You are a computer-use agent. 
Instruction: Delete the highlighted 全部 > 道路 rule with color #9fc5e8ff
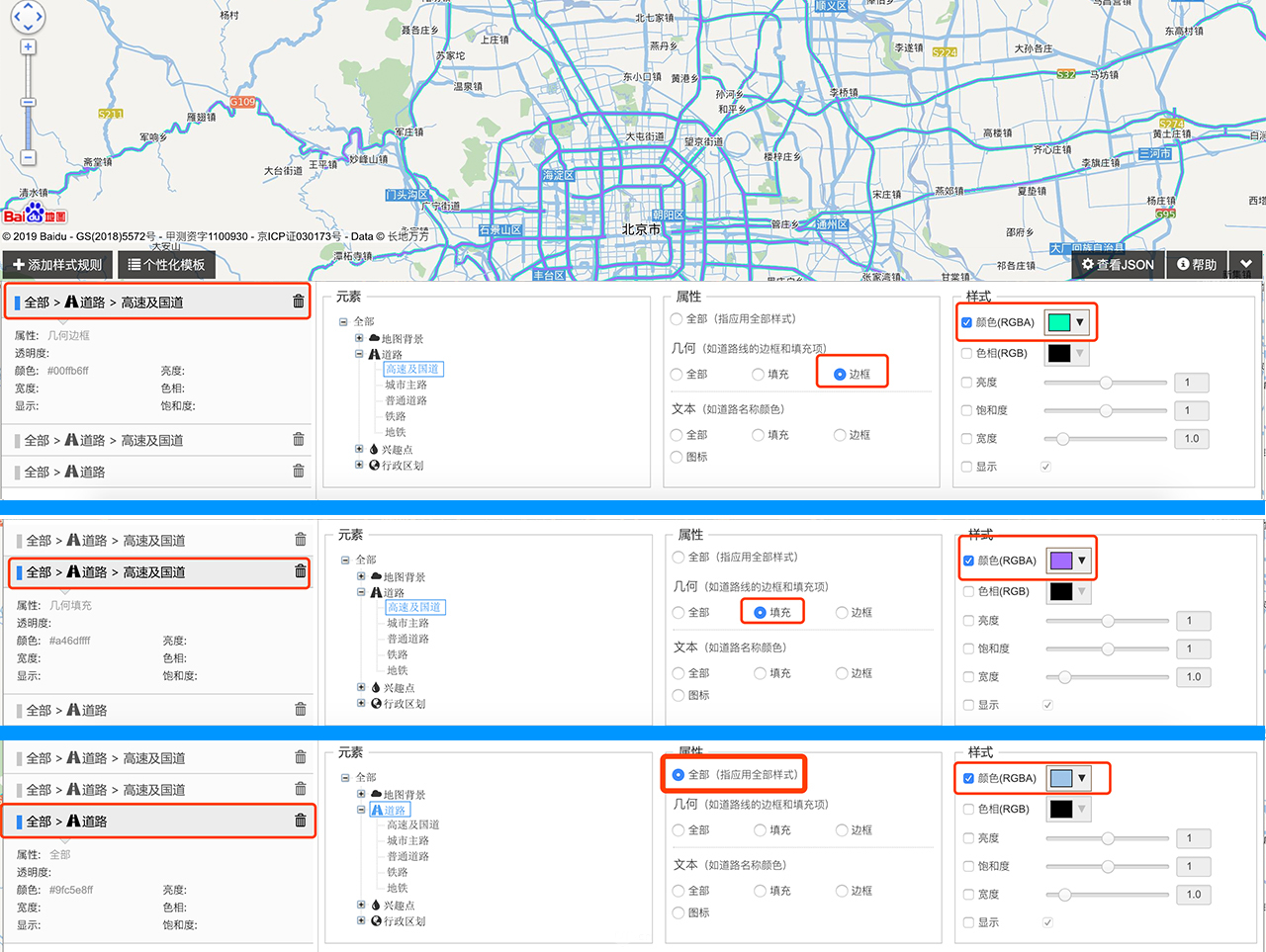coord(301,821)
